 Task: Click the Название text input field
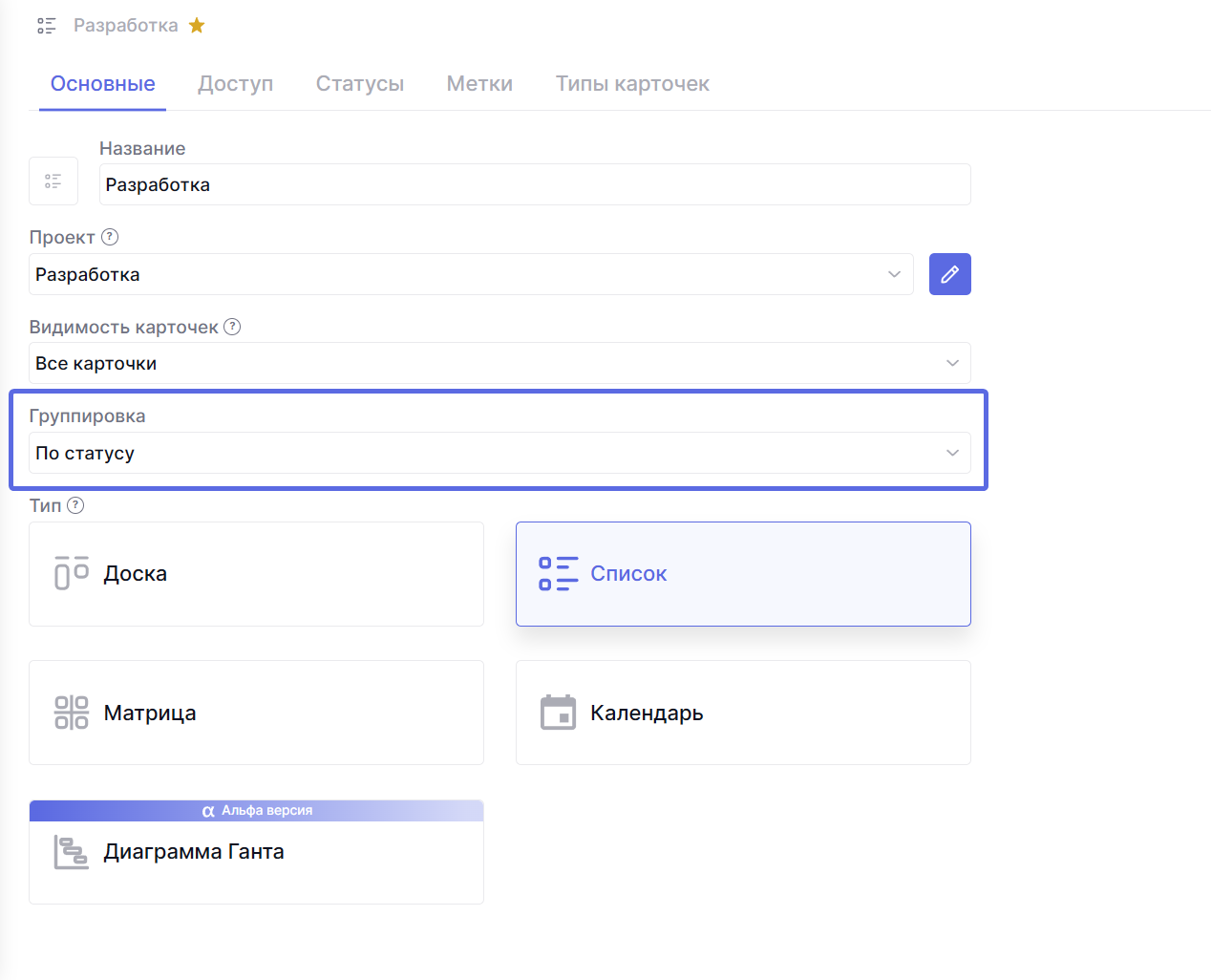click(535, 184)
